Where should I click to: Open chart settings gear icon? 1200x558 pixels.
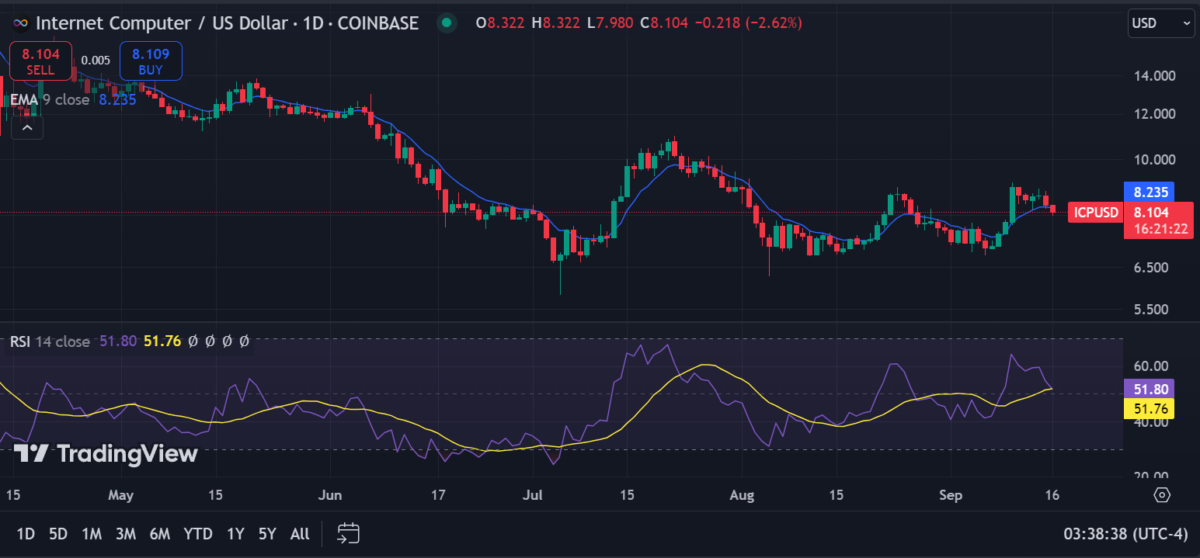coord(1161,494)
